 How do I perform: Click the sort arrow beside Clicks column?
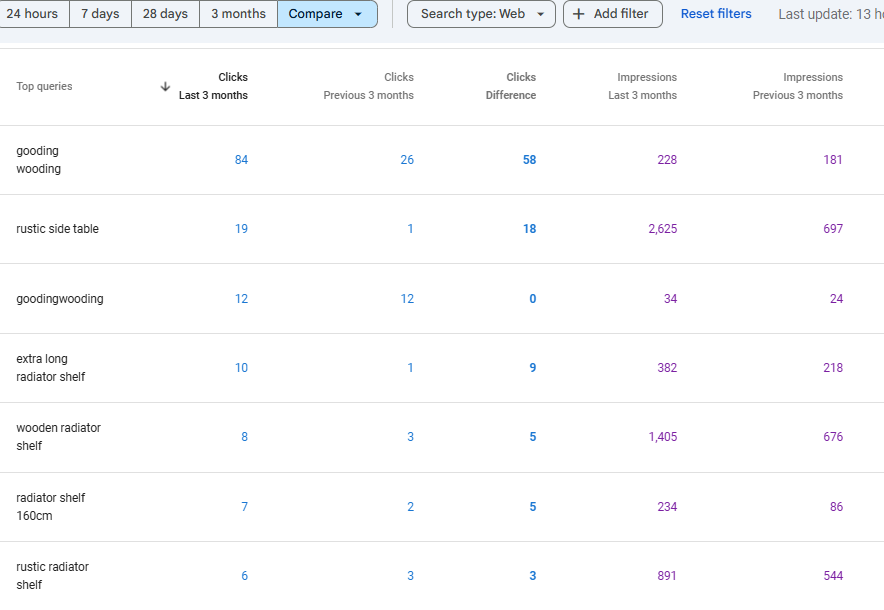click(x=165, y=87)
